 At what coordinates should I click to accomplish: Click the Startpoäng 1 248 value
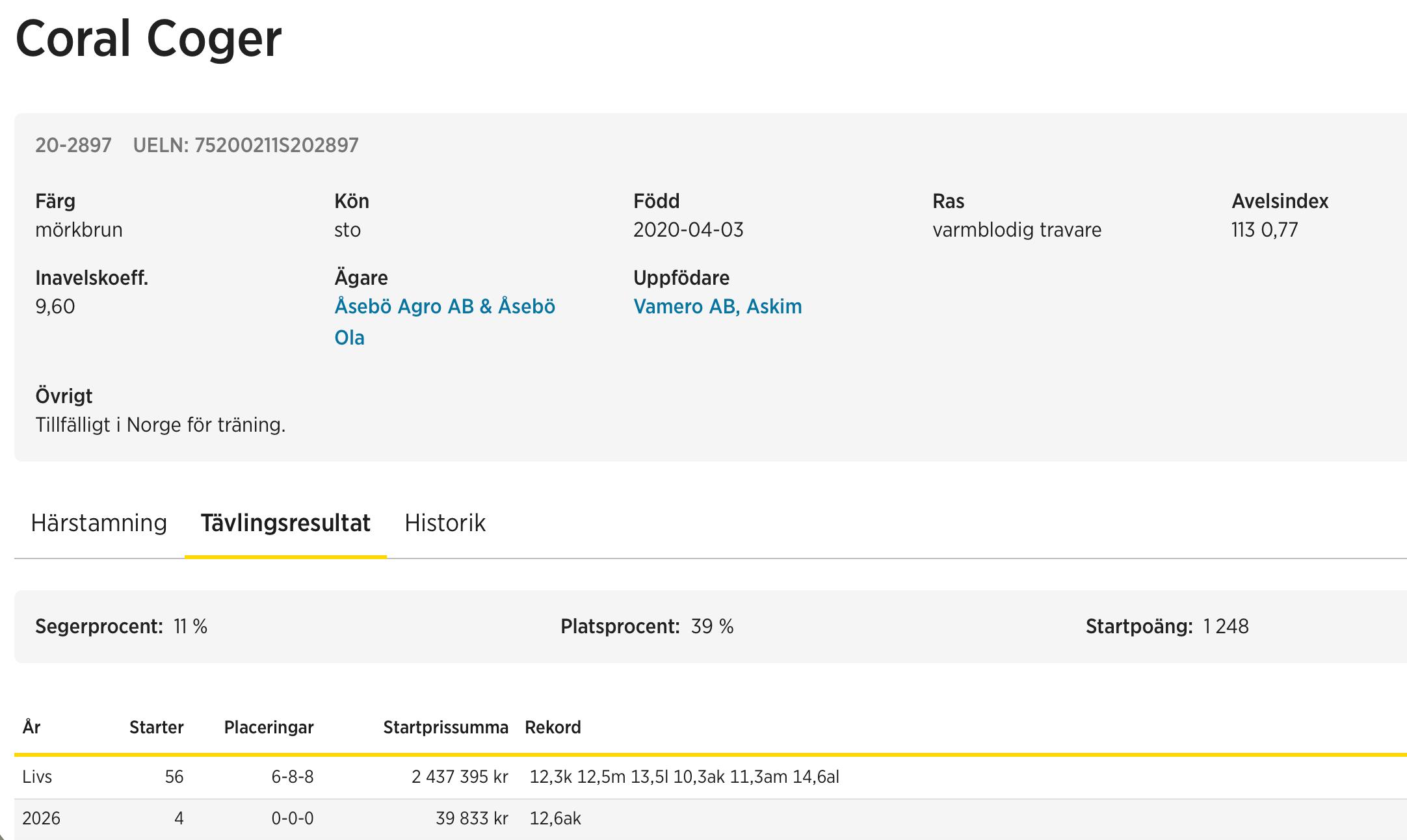(x=1226, y=626)
